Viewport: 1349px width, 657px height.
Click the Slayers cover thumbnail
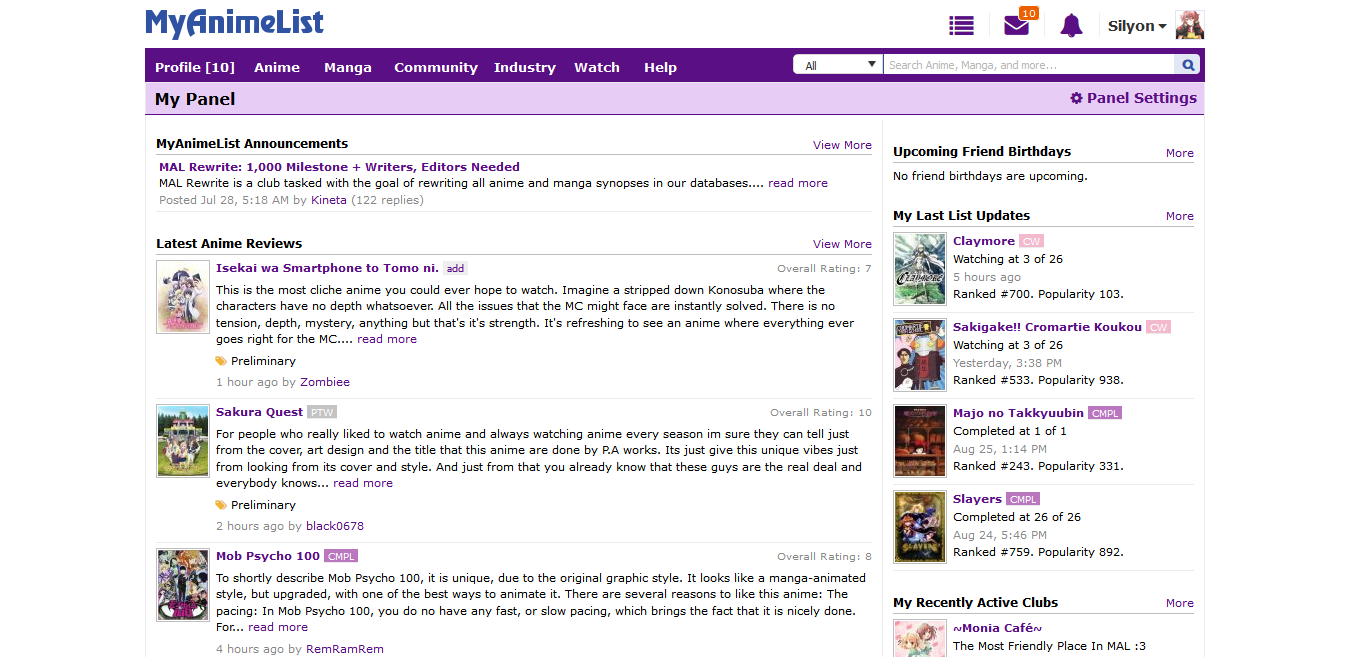pyautogui.click(x=920, y=527)
